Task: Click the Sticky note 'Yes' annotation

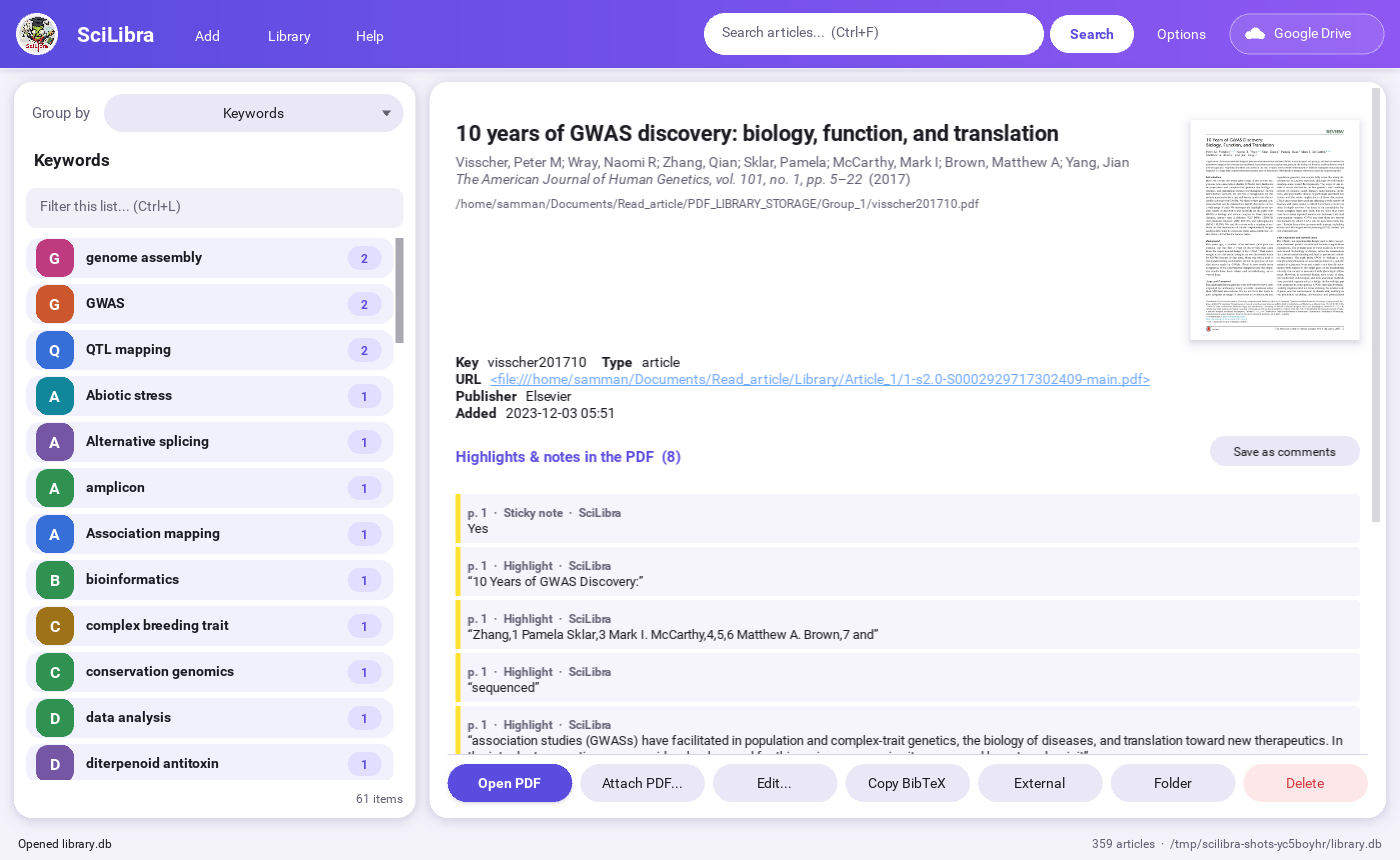Action: coord(908,519)
